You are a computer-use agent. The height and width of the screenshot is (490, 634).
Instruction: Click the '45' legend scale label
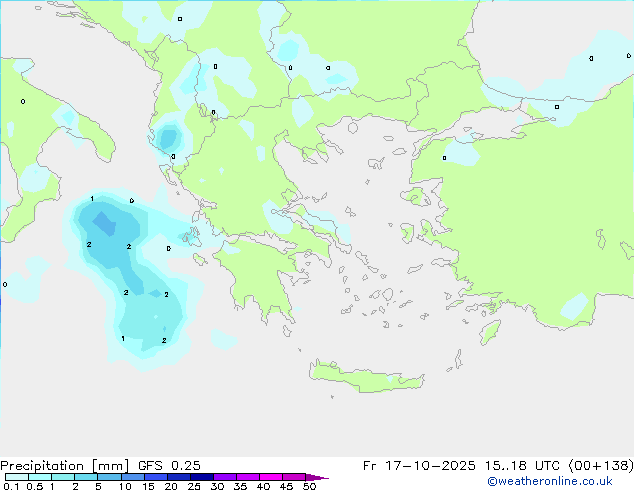(286, 486)
